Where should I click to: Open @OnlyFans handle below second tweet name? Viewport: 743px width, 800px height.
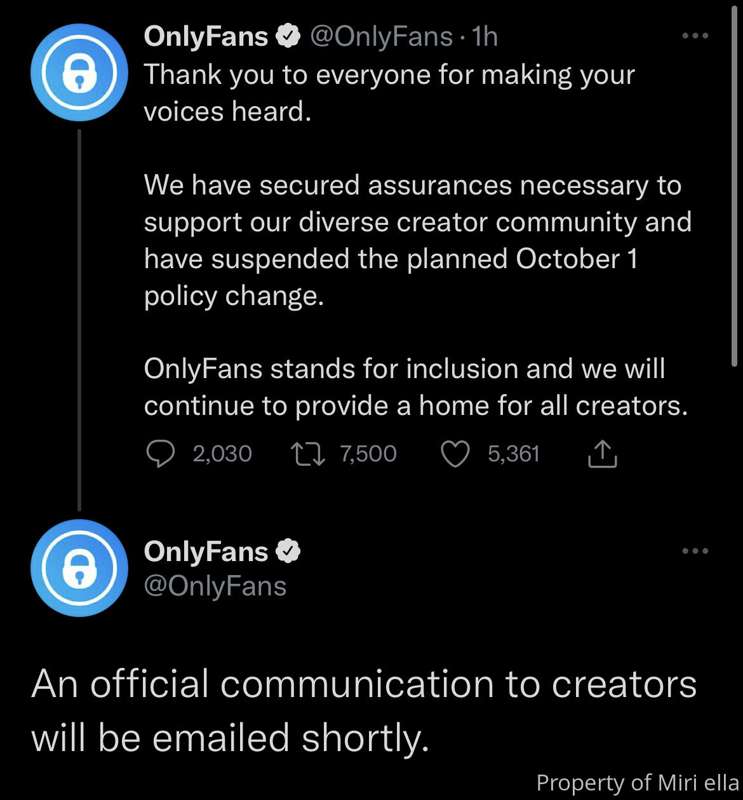tap(215, 586)
